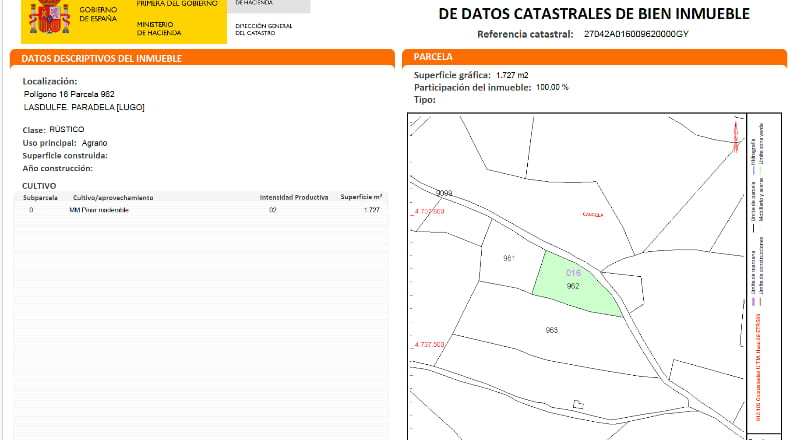Click the 'Tipo:' label under Parcela

click(425, 100)
